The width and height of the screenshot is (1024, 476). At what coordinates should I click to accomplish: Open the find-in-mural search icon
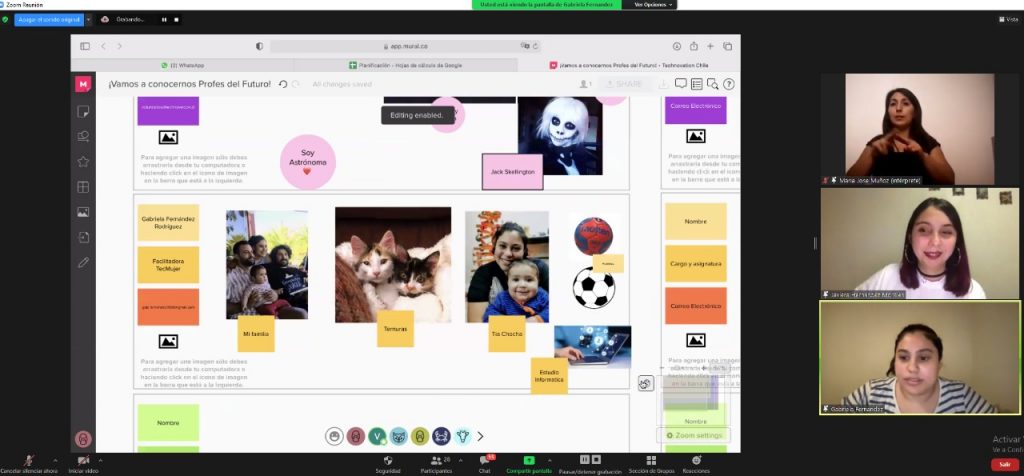pos(712,84)
